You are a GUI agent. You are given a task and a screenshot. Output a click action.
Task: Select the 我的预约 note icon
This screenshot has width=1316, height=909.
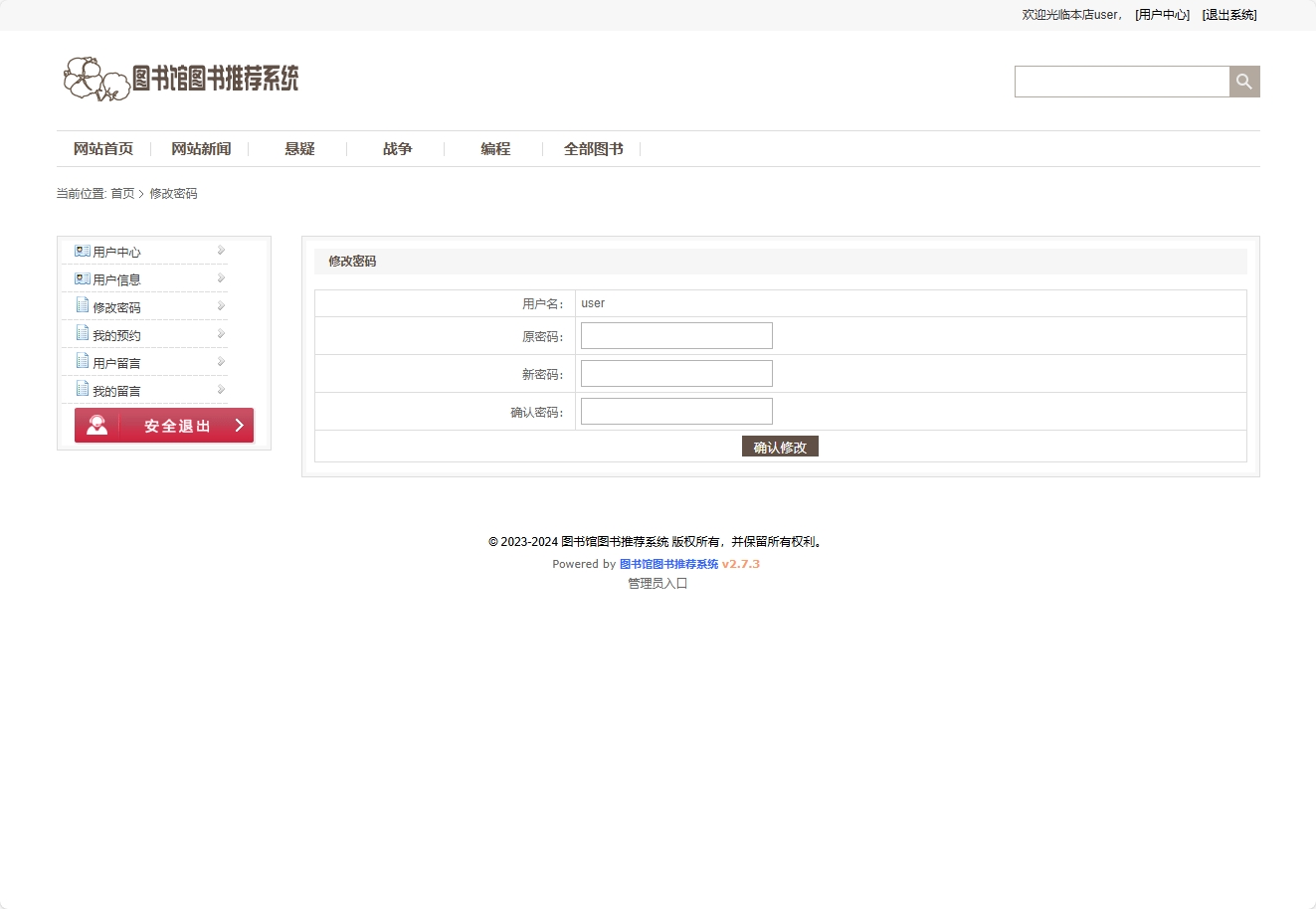point(82,333)
